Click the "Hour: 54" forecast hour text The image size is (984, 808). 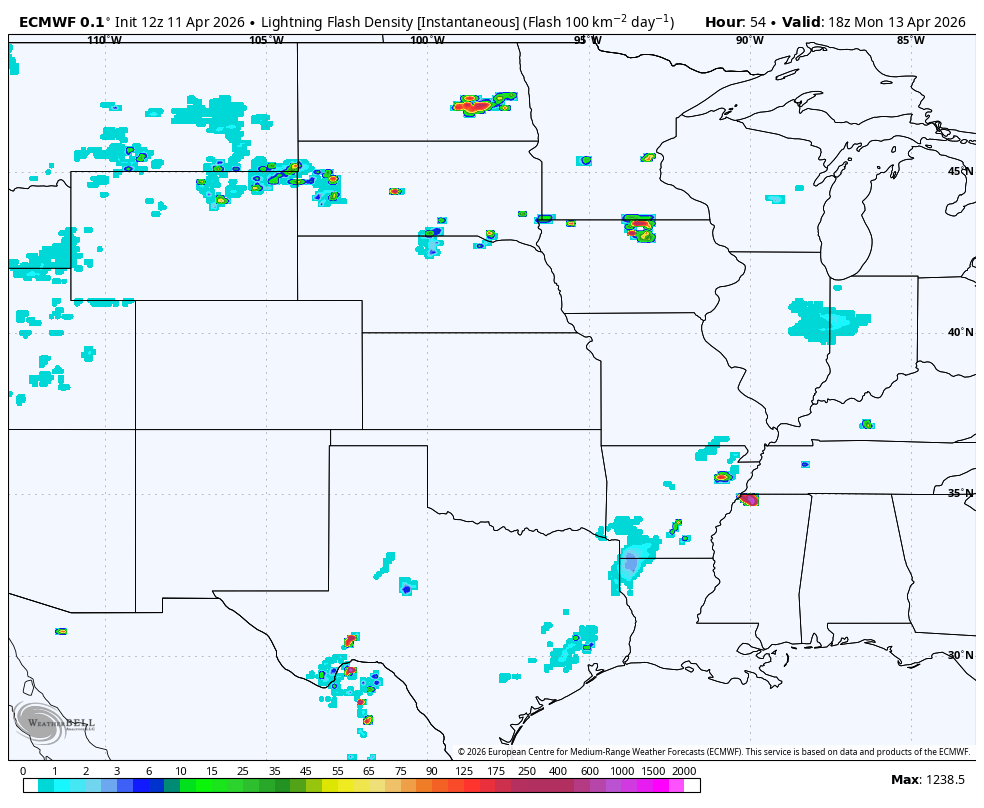pyautogui.click(x=735, y=22)
